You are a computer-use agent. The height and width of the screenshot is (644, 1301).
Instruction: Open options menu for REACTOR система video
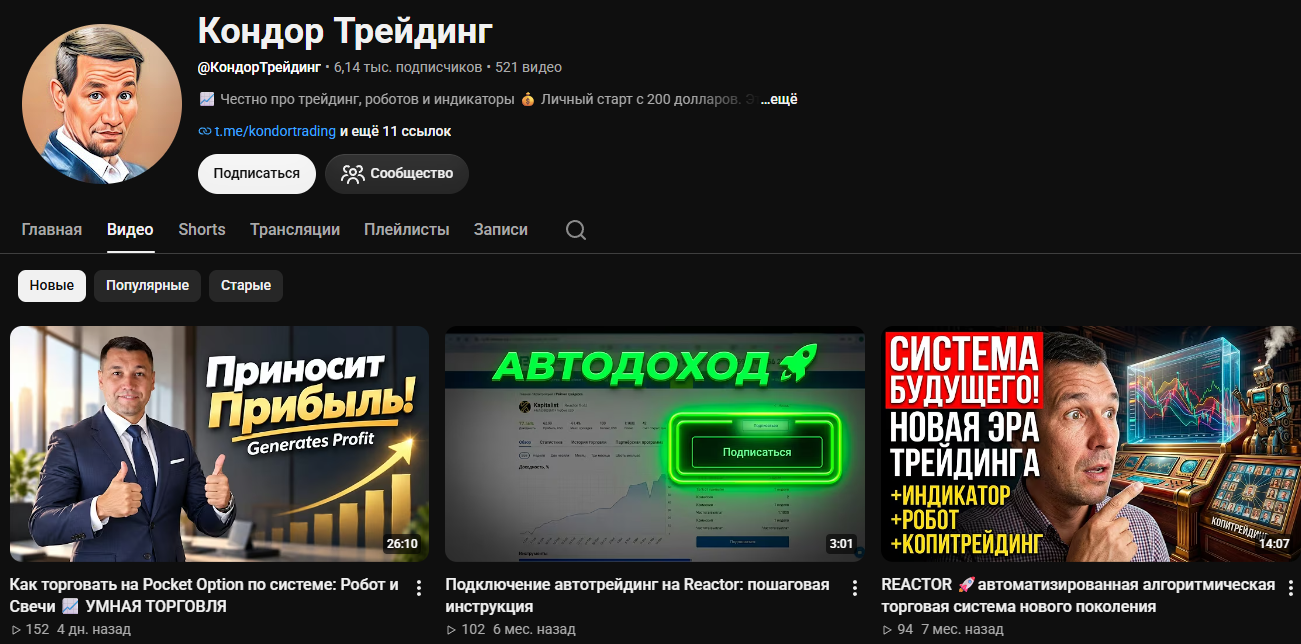[x=1290, y=588]
